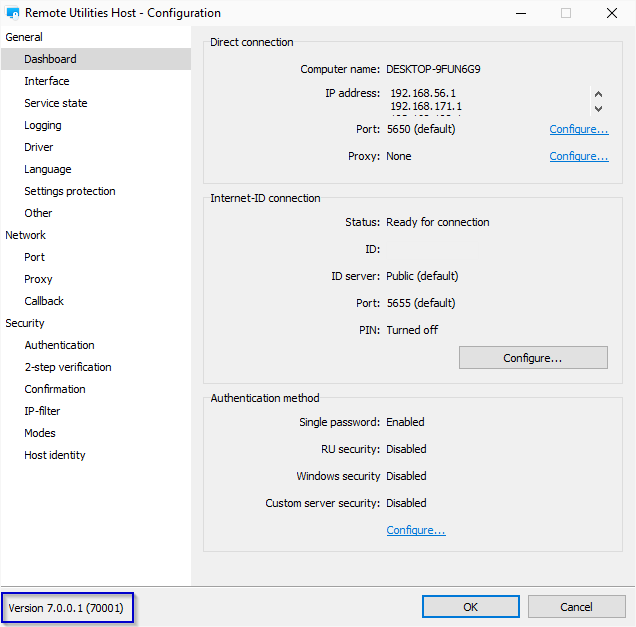Go to the Driver settings page
This screenshot has width=636, height=627.
tap(39, 147)
